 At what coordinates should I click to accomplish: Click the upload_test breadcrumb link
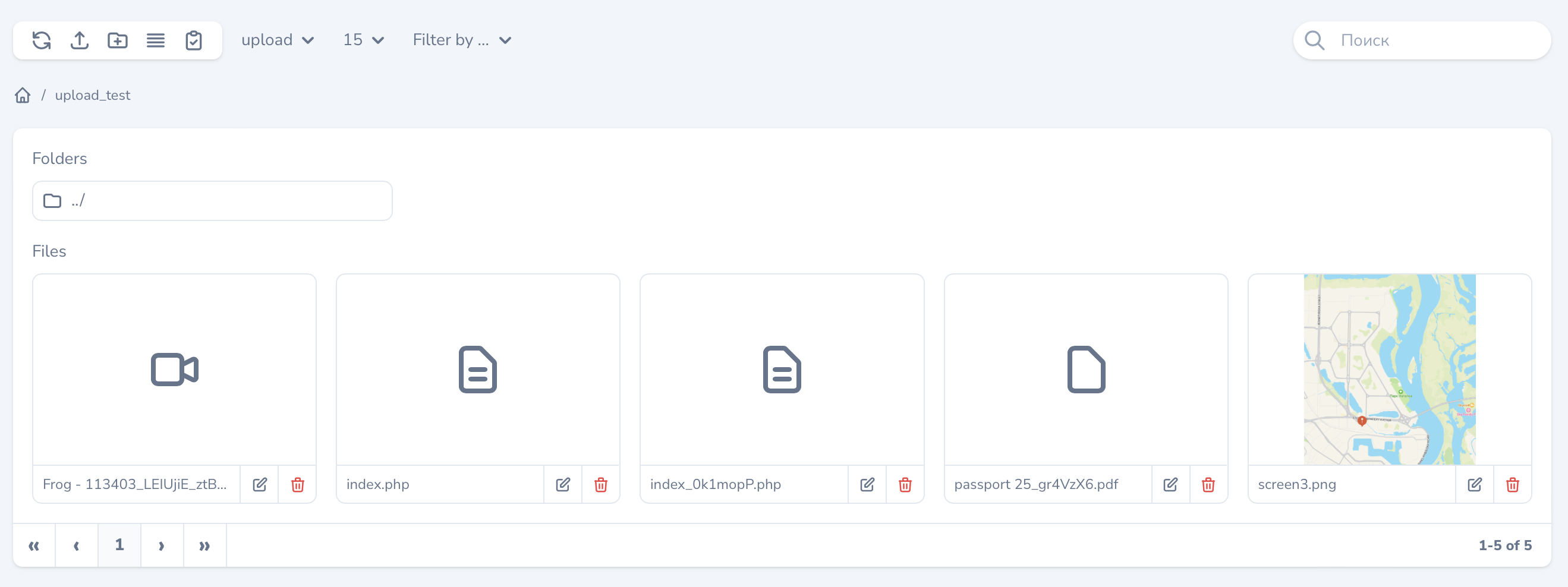(x=93, y=96)
